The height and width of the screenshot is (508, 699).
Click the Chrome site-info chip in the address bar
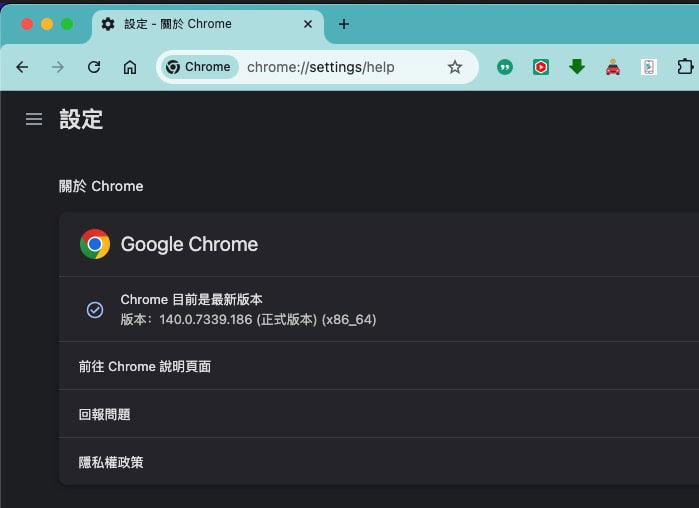[199, 67]
